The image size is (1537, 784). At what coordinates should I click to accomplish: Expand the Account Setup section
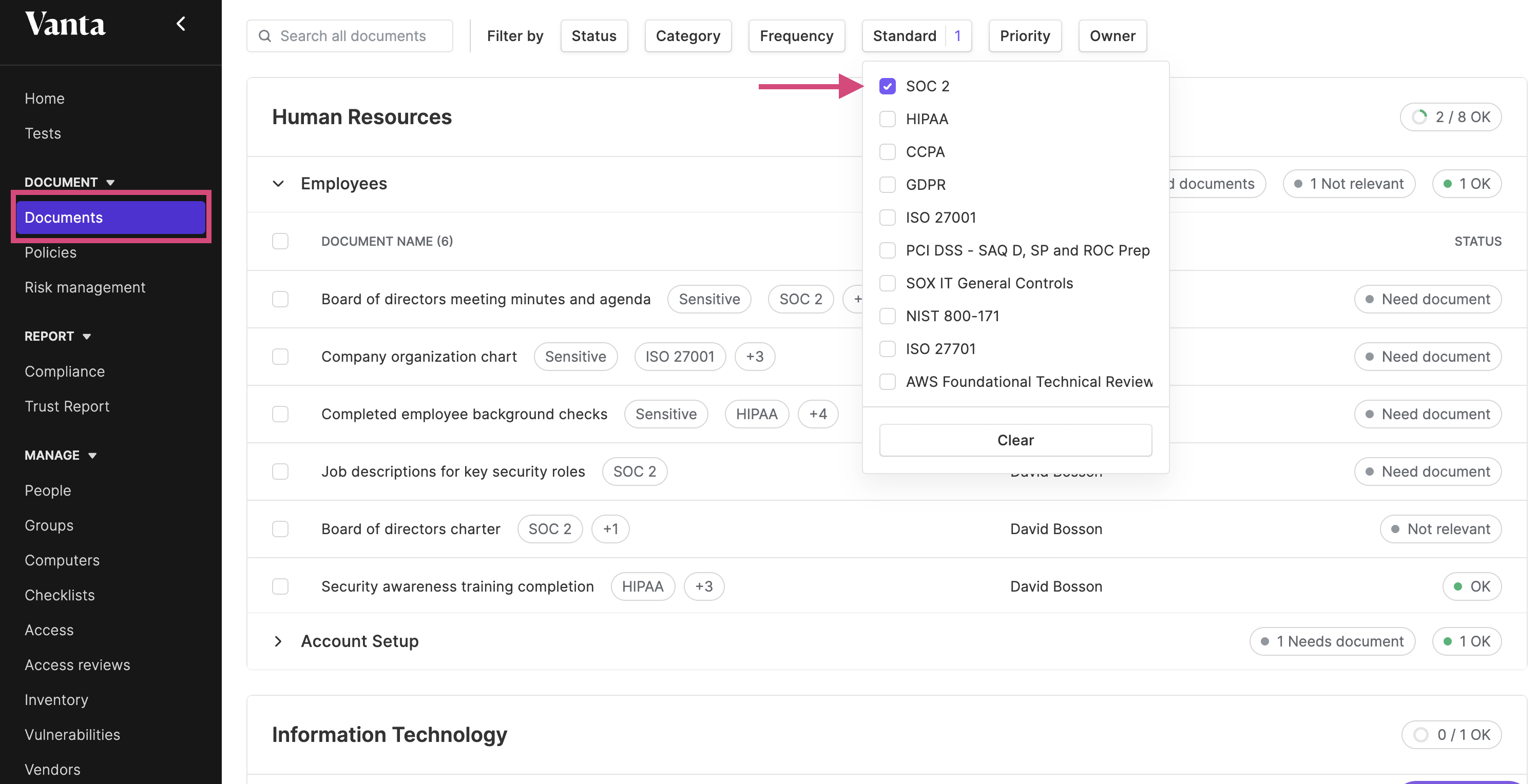278,641
